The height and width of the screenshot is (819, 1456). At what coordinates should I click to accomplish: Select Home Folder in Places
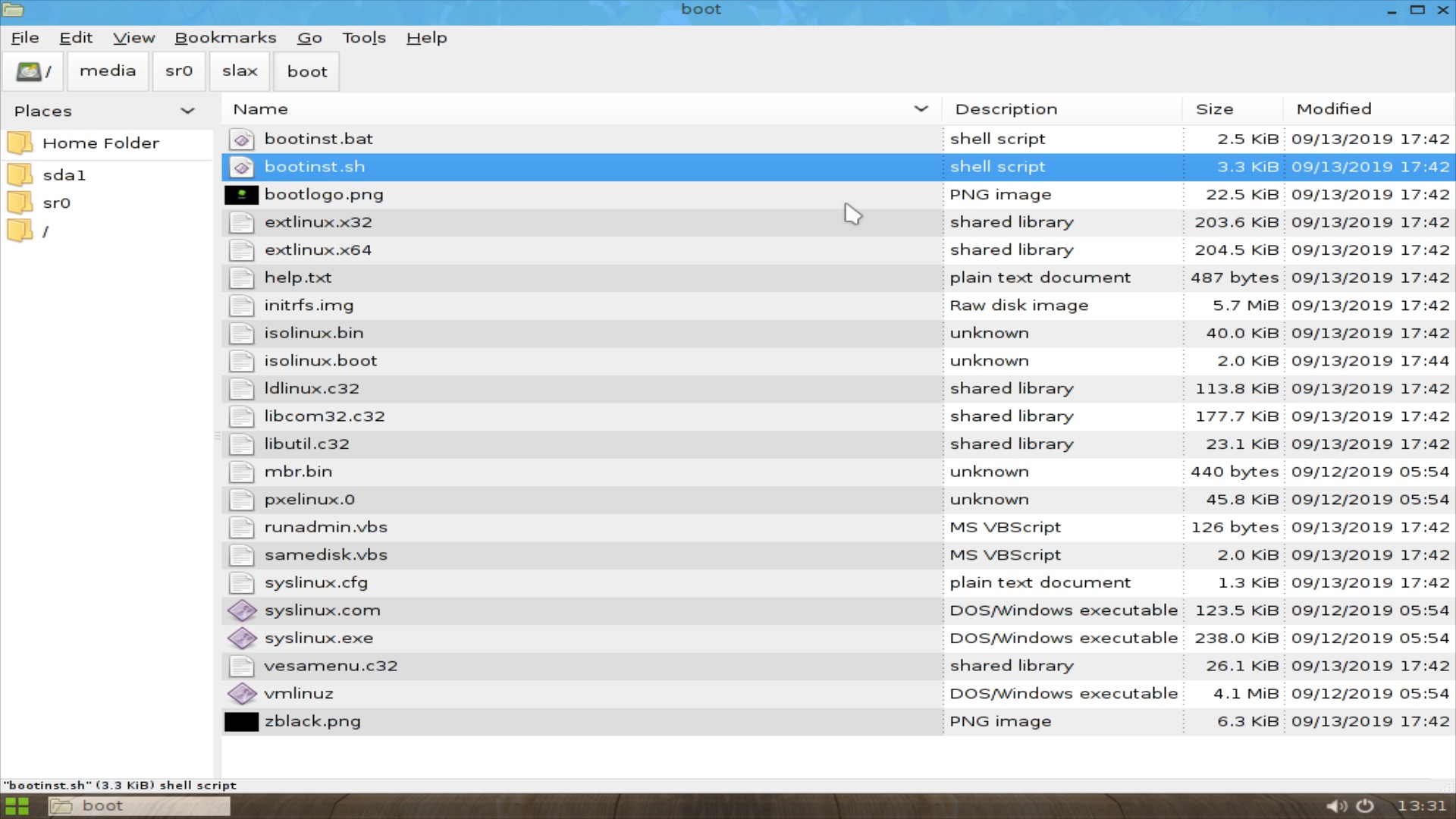(100, 143)
